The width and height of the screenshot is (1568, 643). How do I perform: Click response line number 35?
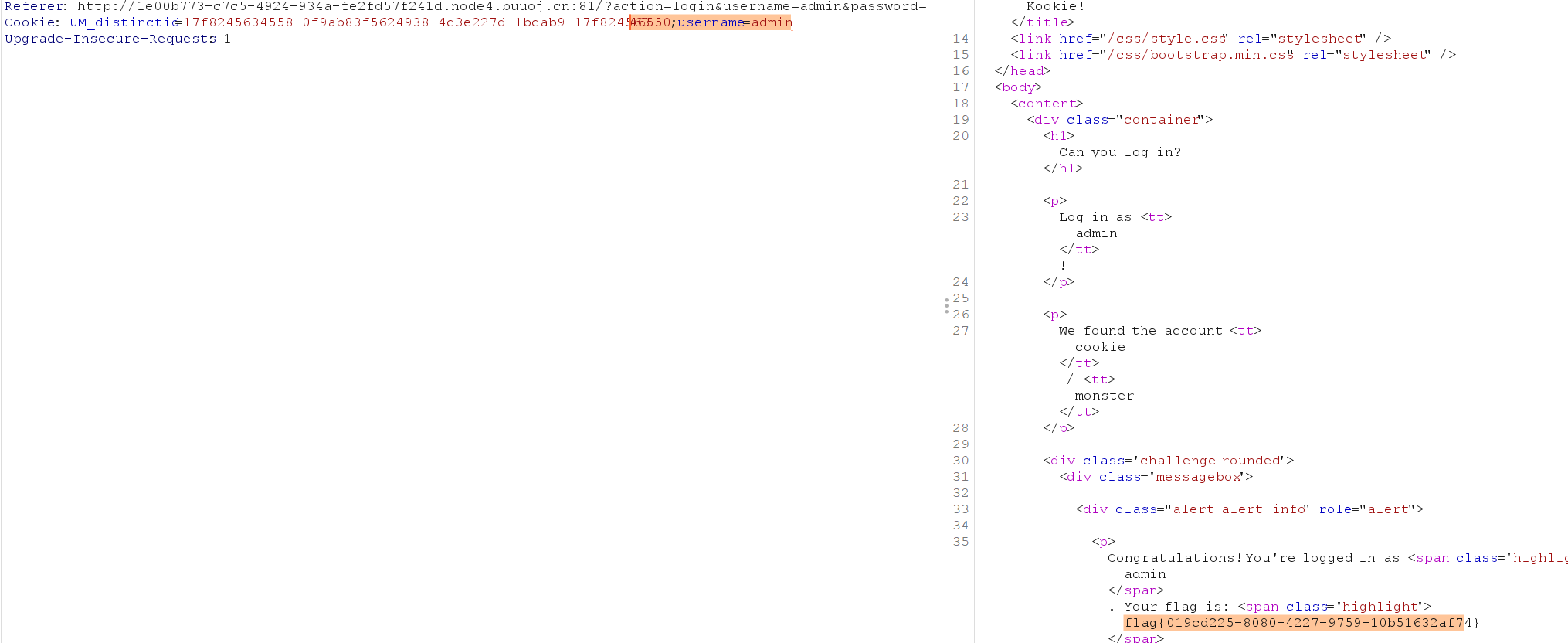coord(960,542)
